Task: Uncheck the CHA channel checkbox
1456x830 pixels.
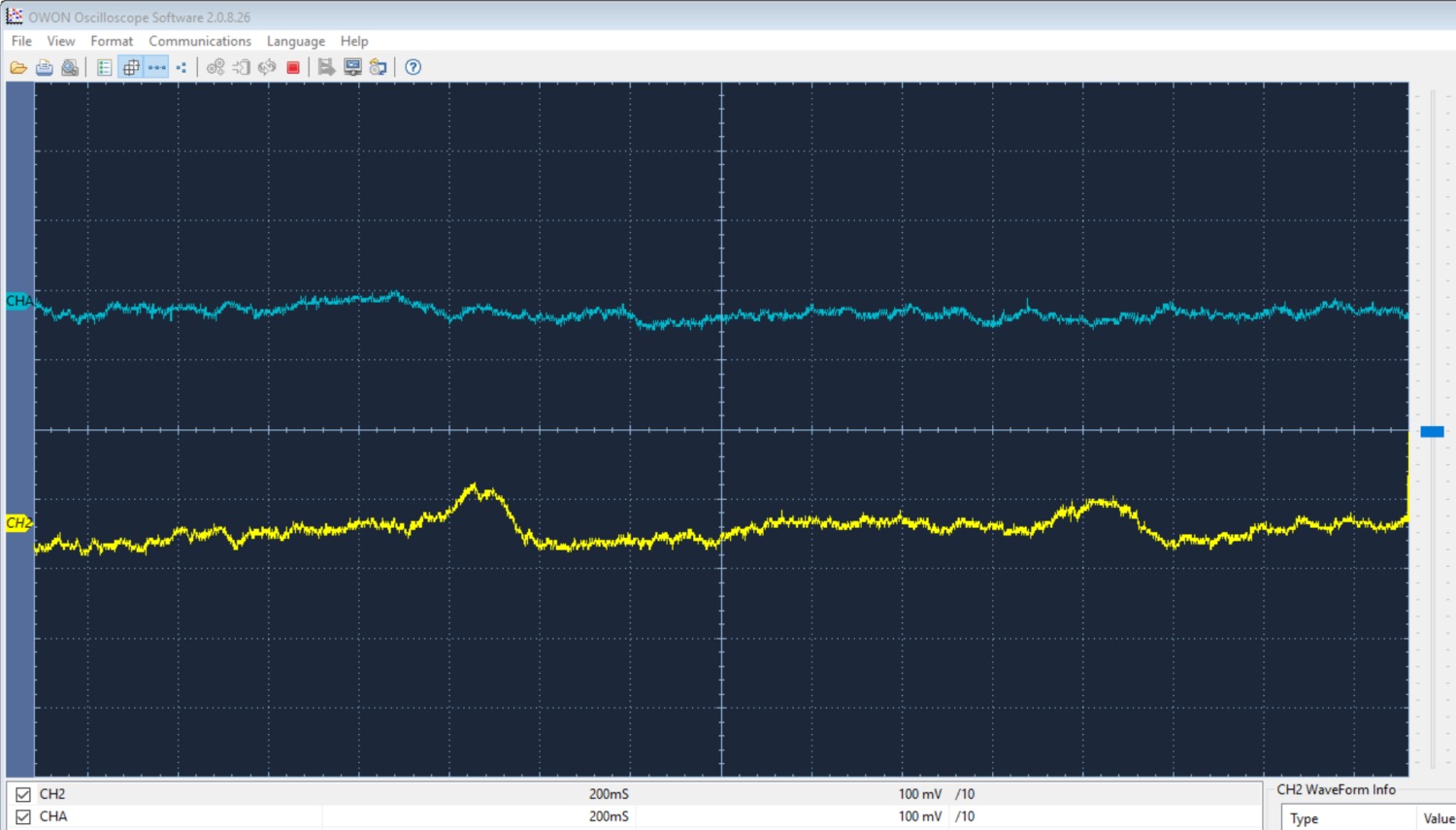Action: (23, 816)
